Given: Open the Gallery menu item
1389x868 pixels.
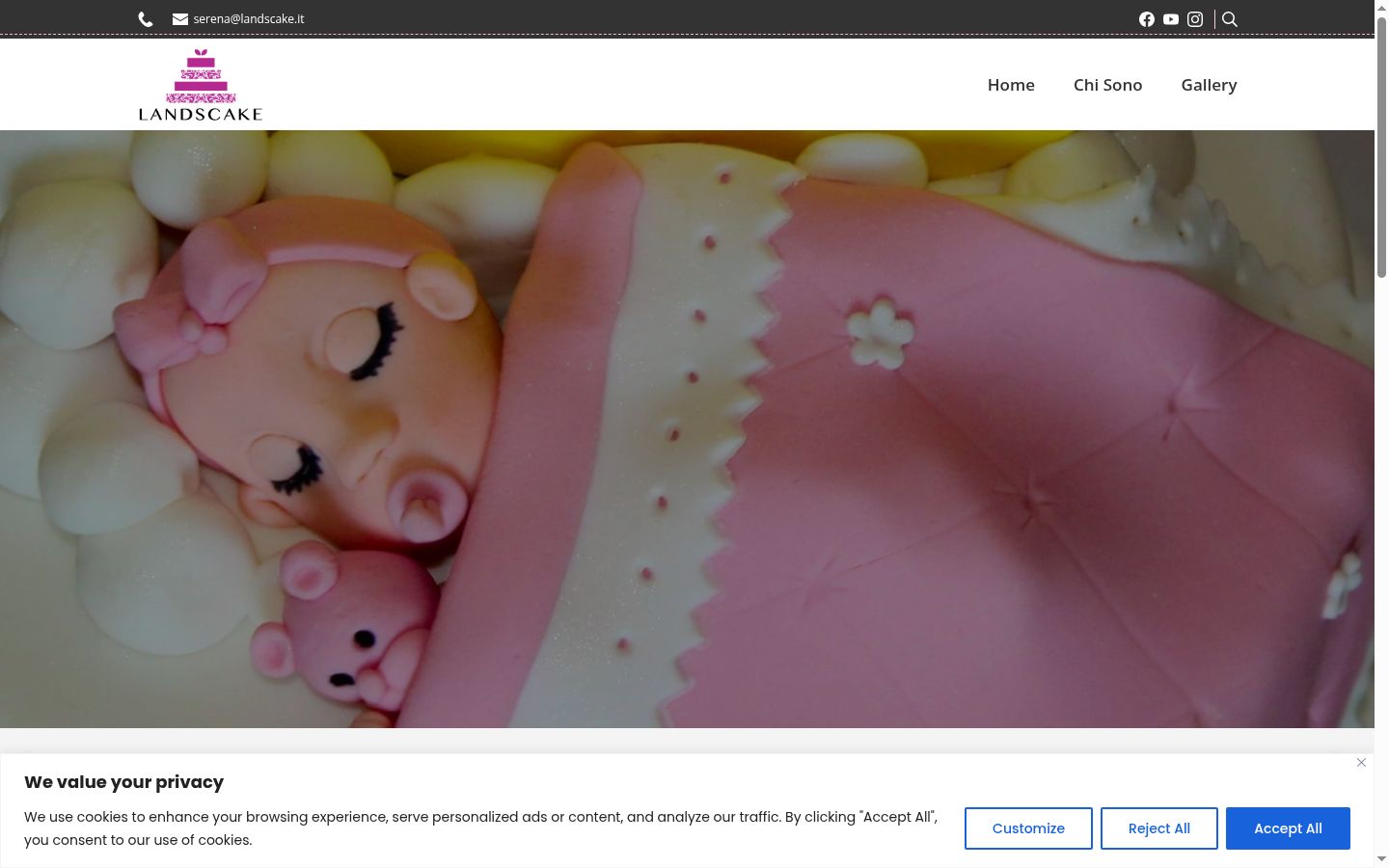Looking at the screenshot, I should 1209,85.
